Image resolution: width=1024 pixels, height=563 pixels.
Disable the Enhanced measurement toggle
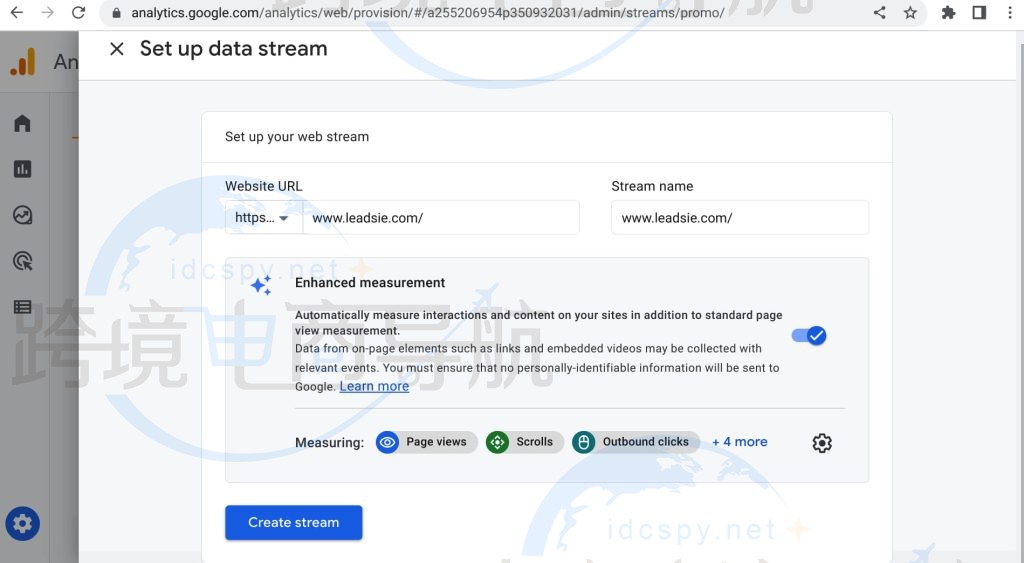(x=809, y=336)
